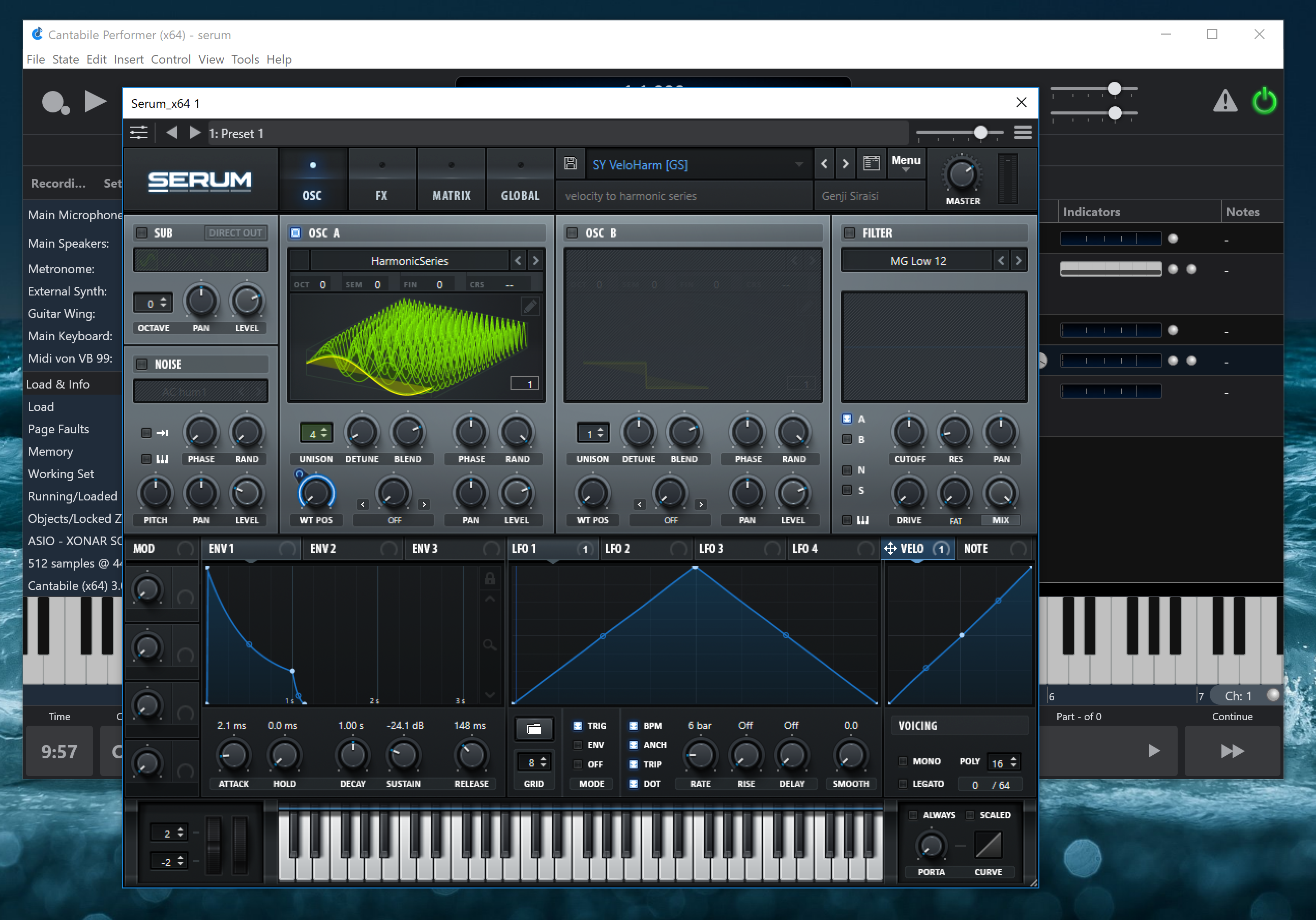Viewport: 1316px width, 920px height.
Task: Open the Insert menu
Action: click(128, 59)
